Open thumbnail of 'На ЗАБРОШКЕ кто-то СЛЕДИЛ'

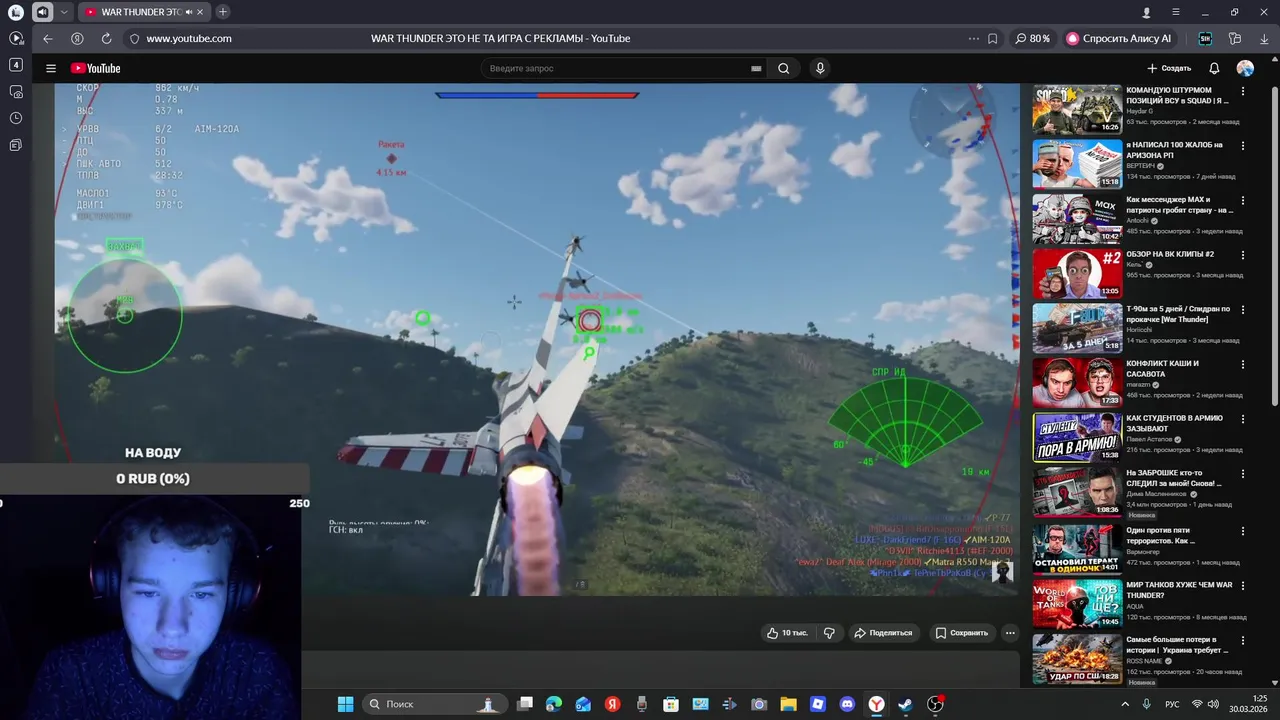[x=1077, y=491]
